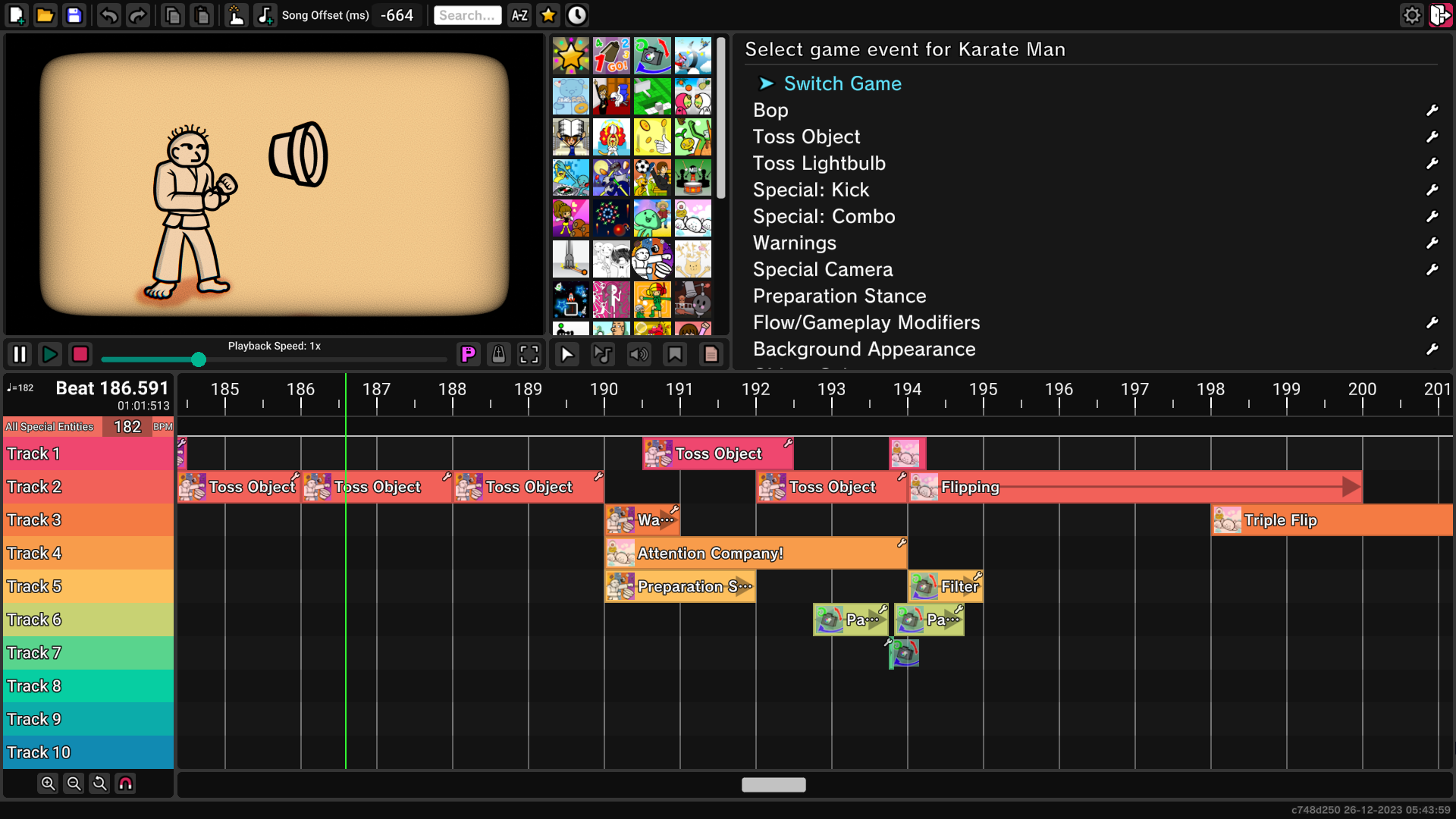Screen dimensions: 1456x819
Task: Click the Filter block on Track 5
Action: [946, 586]
